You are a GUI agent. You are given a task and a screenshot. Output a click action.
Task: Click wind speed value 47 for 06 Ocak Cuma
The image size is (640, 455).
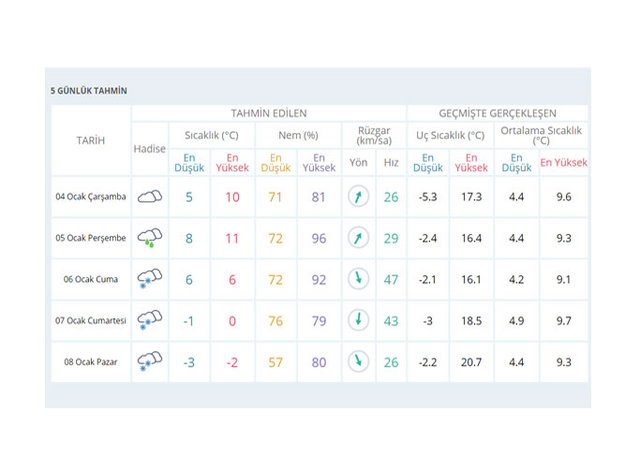[390, 279]
